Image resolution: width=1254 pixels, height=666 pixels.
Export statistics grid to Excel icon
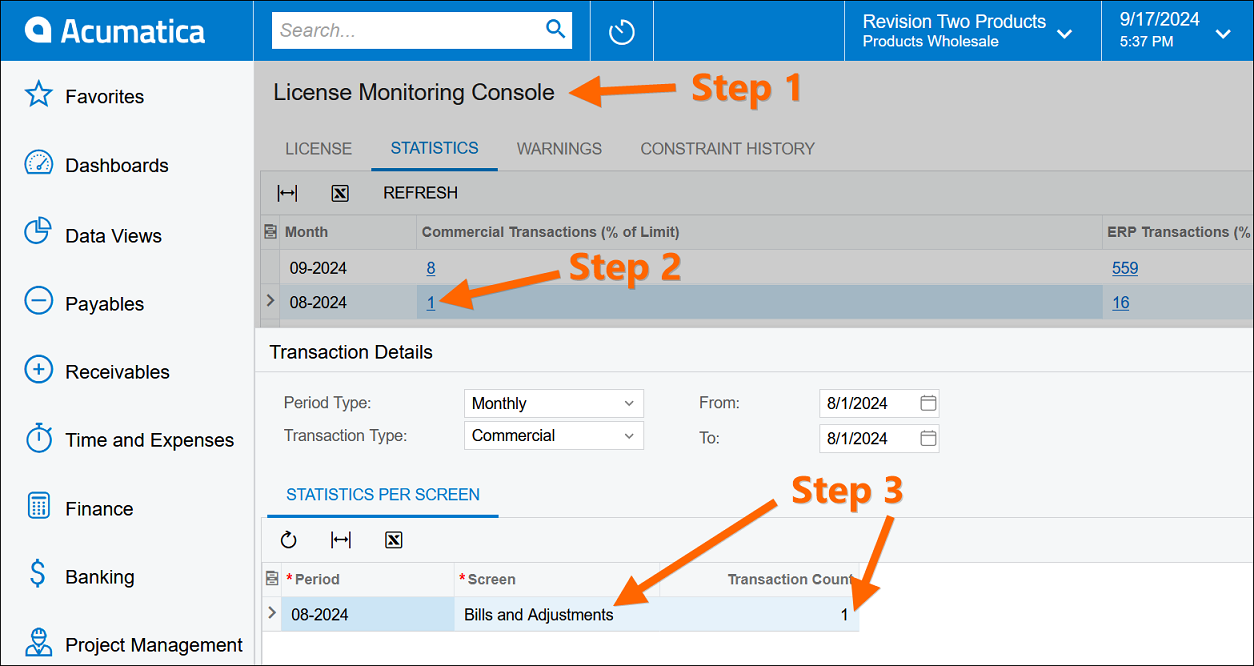tap(340, 193)
